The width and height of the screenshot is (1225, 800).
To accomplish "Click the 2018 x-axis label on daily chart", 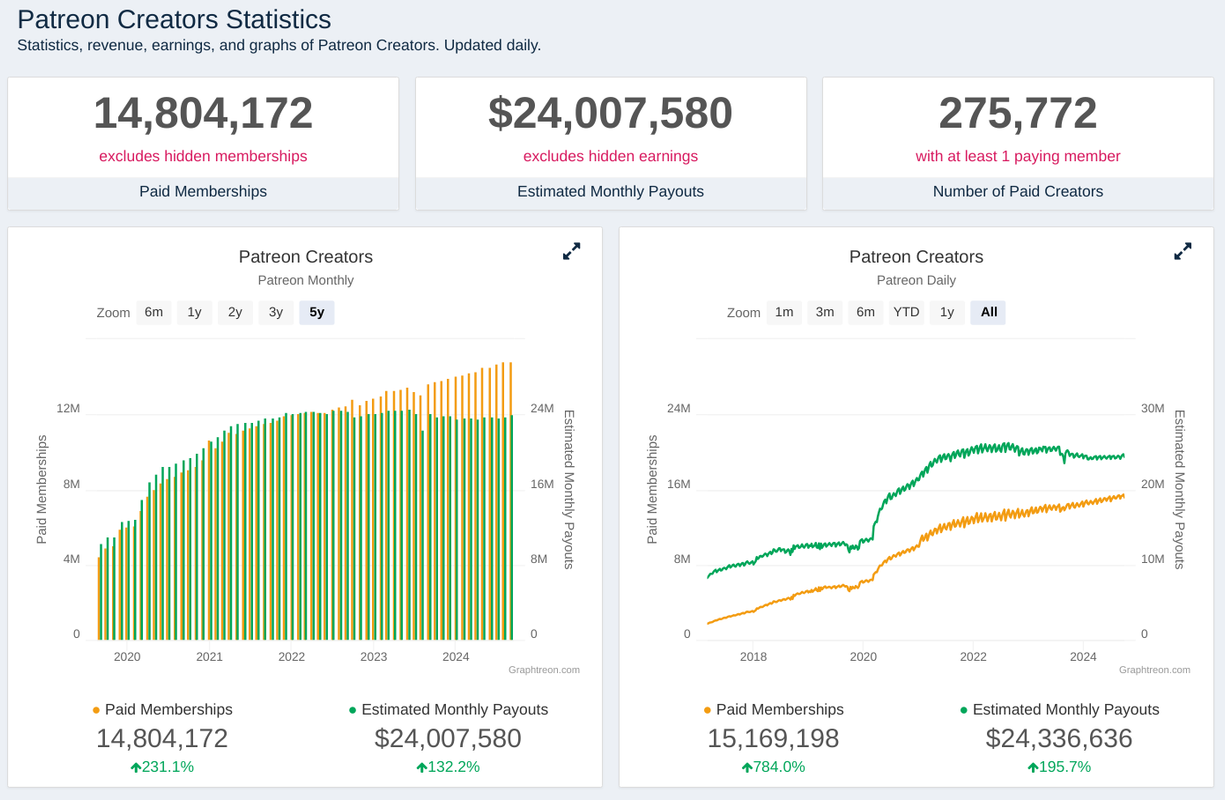I will coord(753,657).
